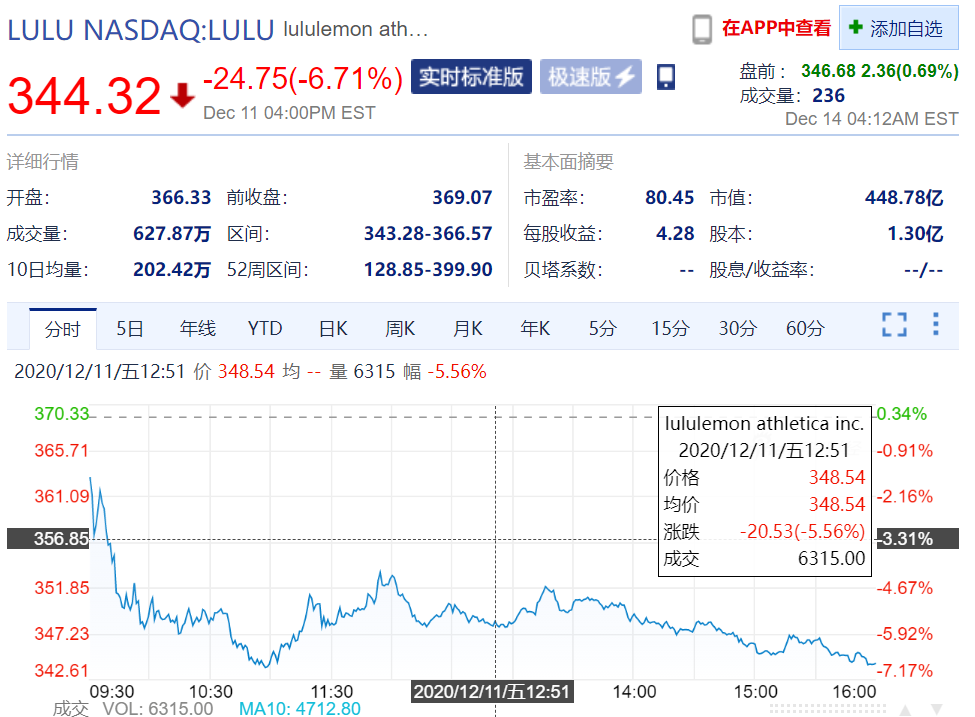Click the chart range scrollbar dots below chart
This screenshot has width=975, height=717.
pos(828,709)
